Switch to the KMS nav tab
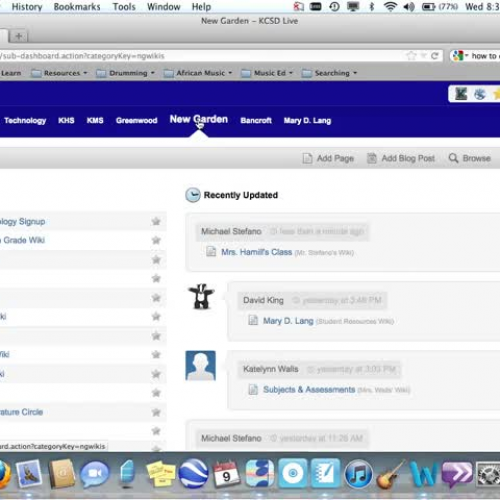 [95, 121]
